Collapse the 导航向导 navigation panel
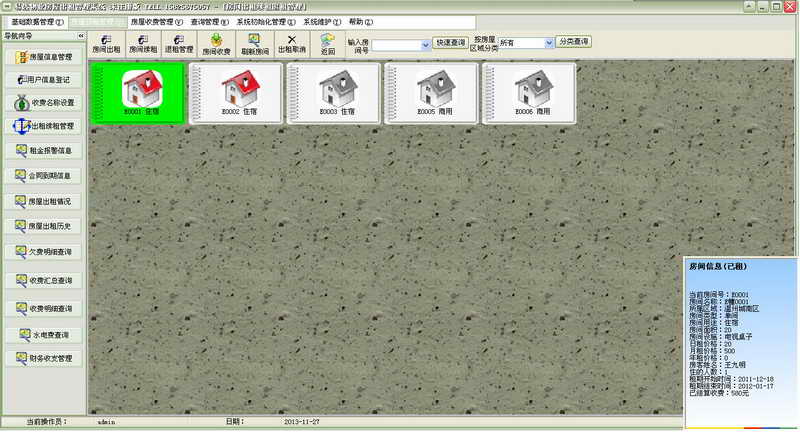800x432 pixels. pos(80,35)
